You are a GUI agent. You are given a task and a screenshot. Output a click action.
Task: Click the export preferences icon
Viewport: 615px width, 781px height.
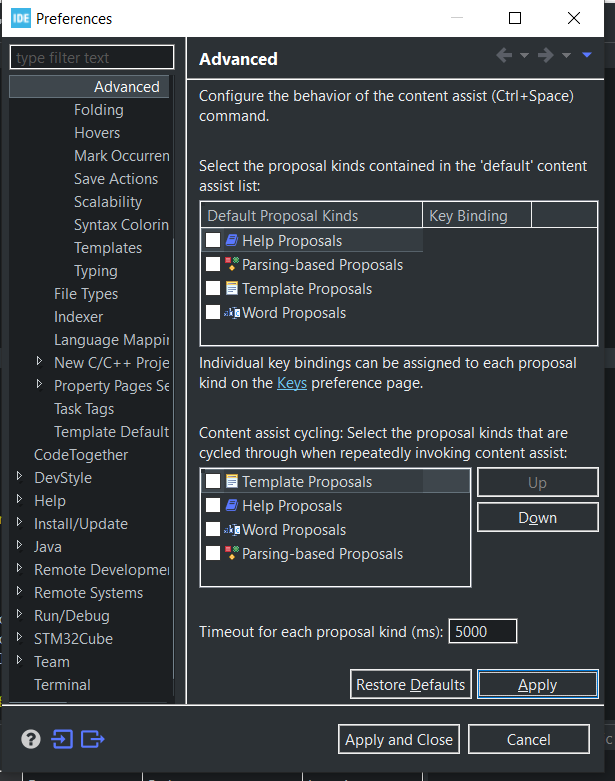[93, 739]
